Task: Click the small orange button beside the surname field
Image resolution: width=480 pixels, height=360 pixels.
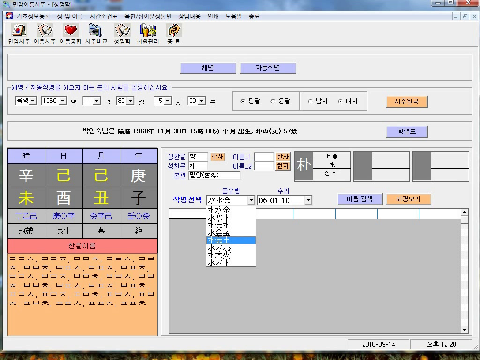Action: (x=218, y=157)
